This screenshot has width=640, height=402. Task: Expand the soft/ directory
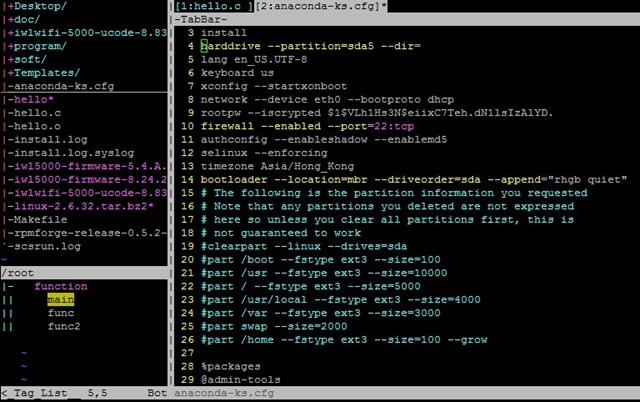pyautogui.click(x=27, y=60)
